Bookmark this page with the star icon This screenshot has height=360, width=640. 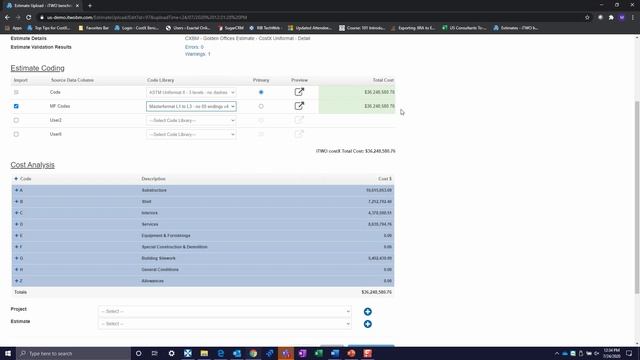click(x=587, y=18)
